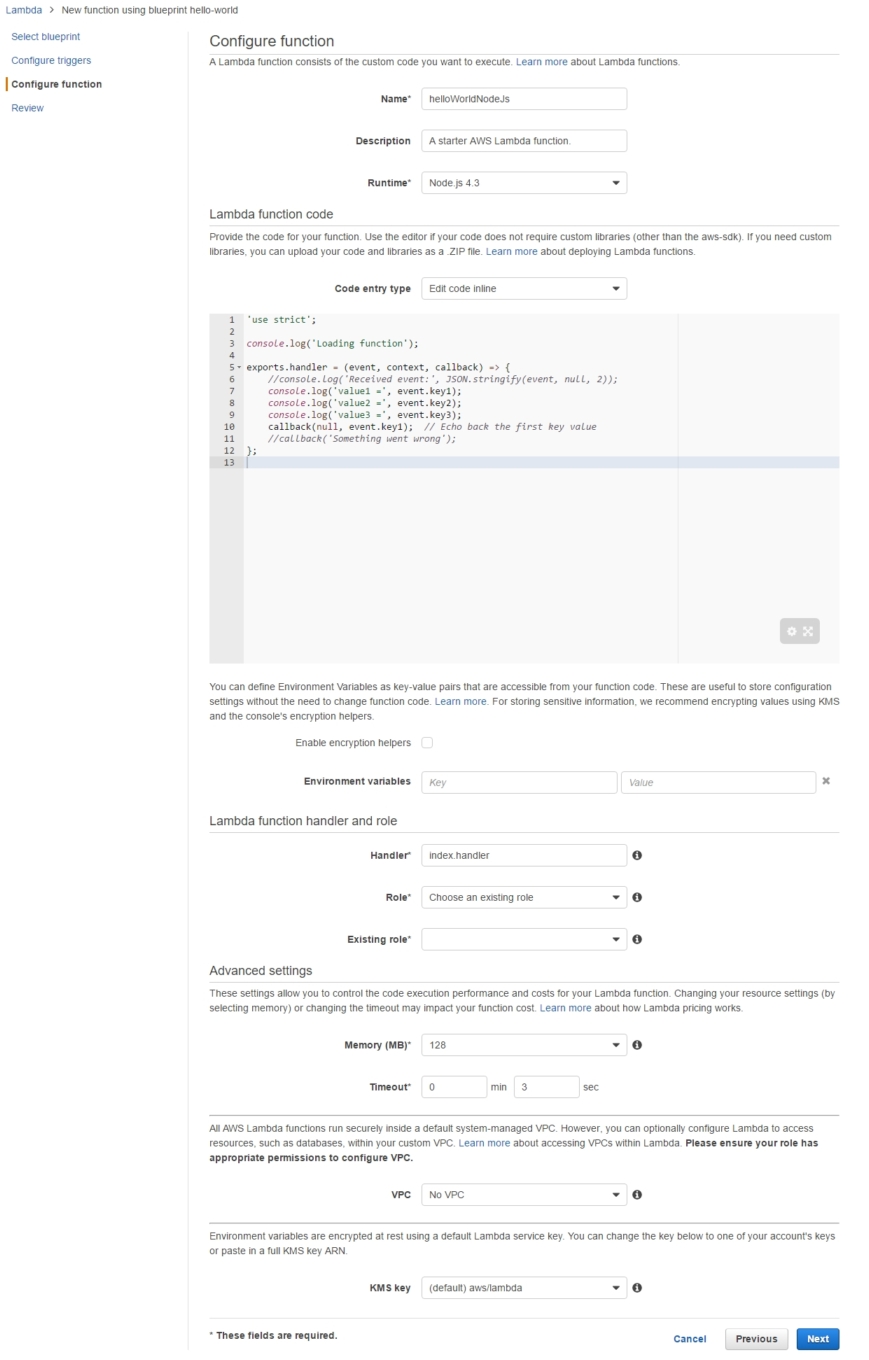Click the Handler field with index.handler
Screen dimensions: 869x1360
click(524, 855)
